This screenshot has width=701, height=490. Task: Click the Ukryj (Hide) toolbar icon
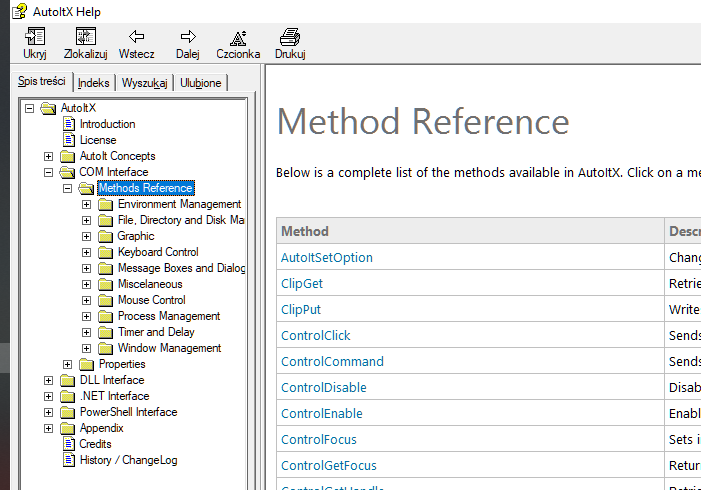click(35, 36)
